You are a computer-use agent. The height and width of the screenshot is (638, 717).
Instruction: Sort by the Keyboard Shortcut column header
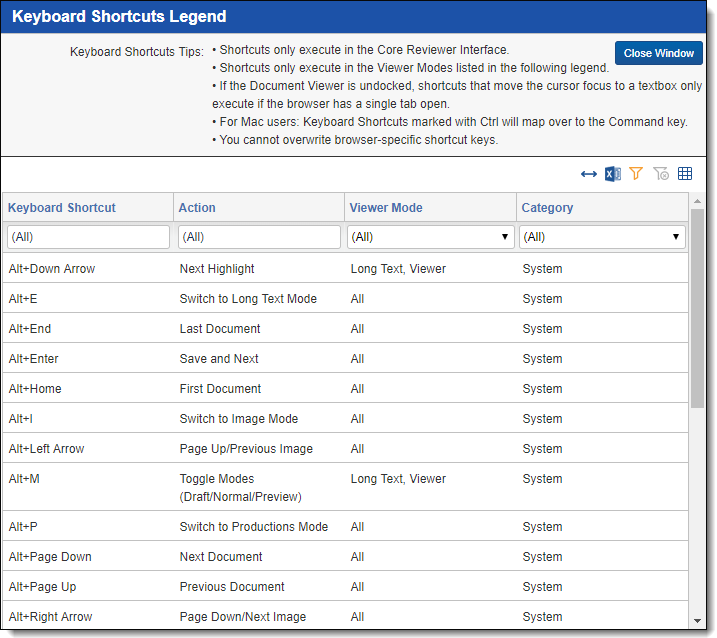pyautogui.click(x=62, y=208)
